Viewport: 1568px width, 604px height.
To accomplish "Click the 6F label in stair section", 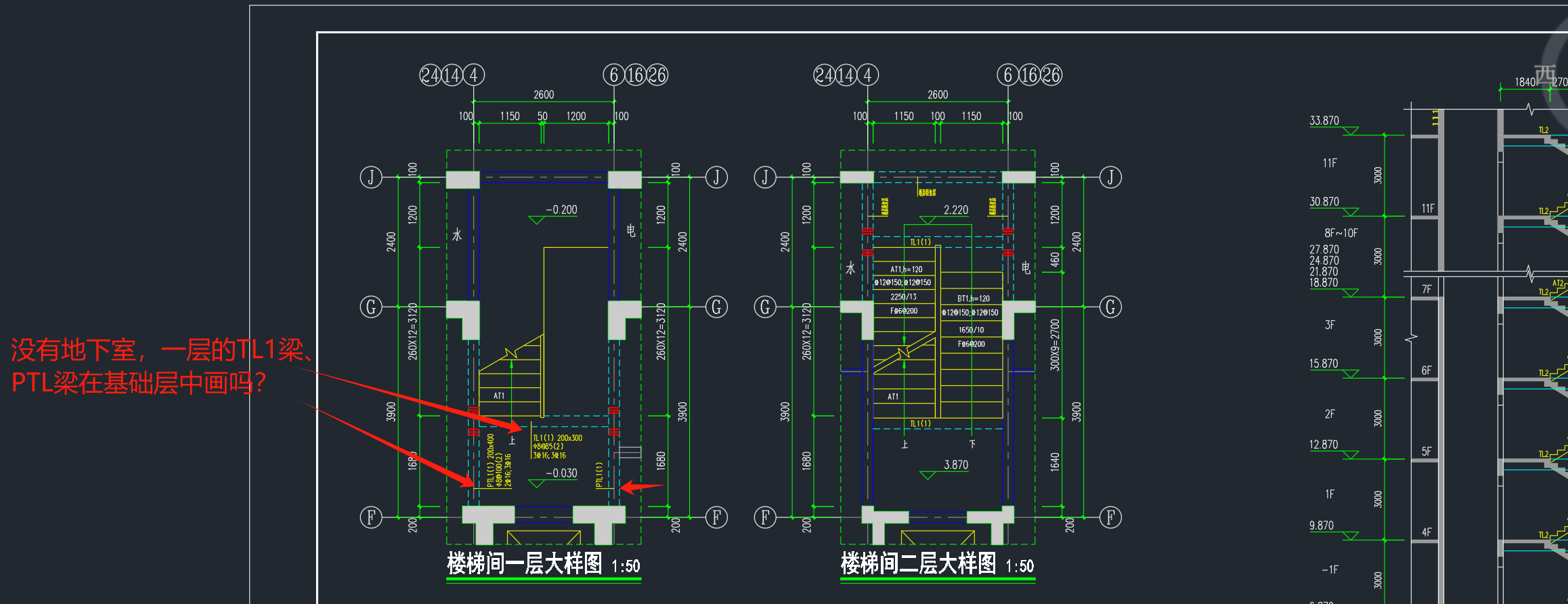I will [x=1427, y=370].
